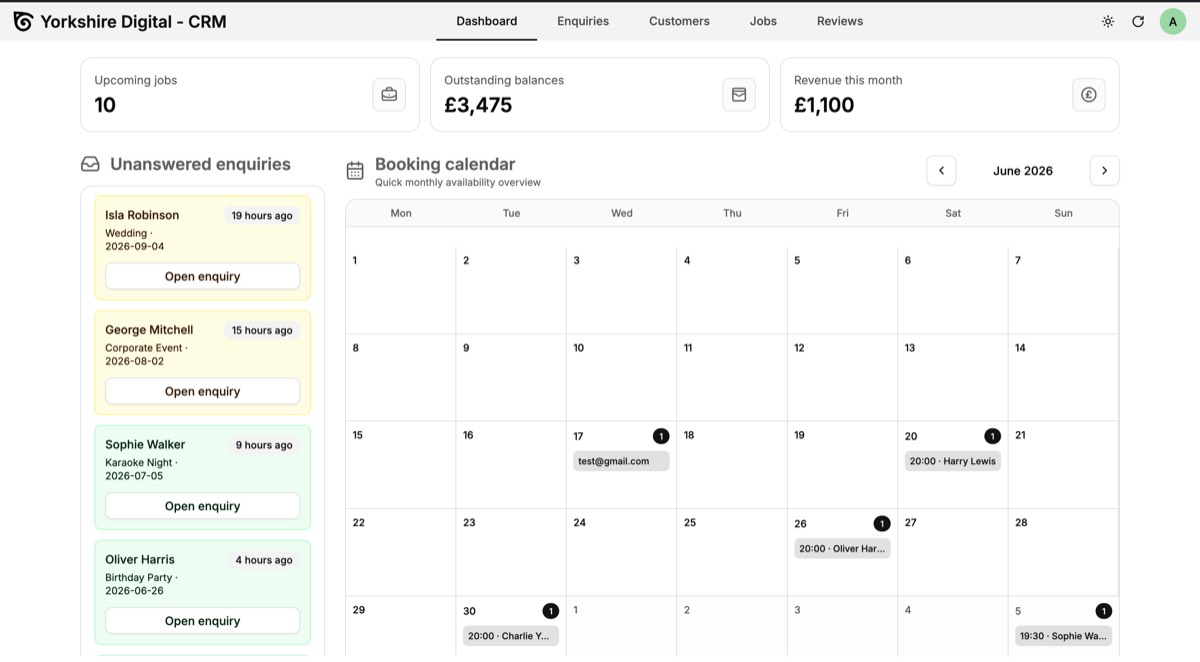Click the Isla Robinson name text
The width and height of the screenshot is (1200, 662).
coord(142,215)
